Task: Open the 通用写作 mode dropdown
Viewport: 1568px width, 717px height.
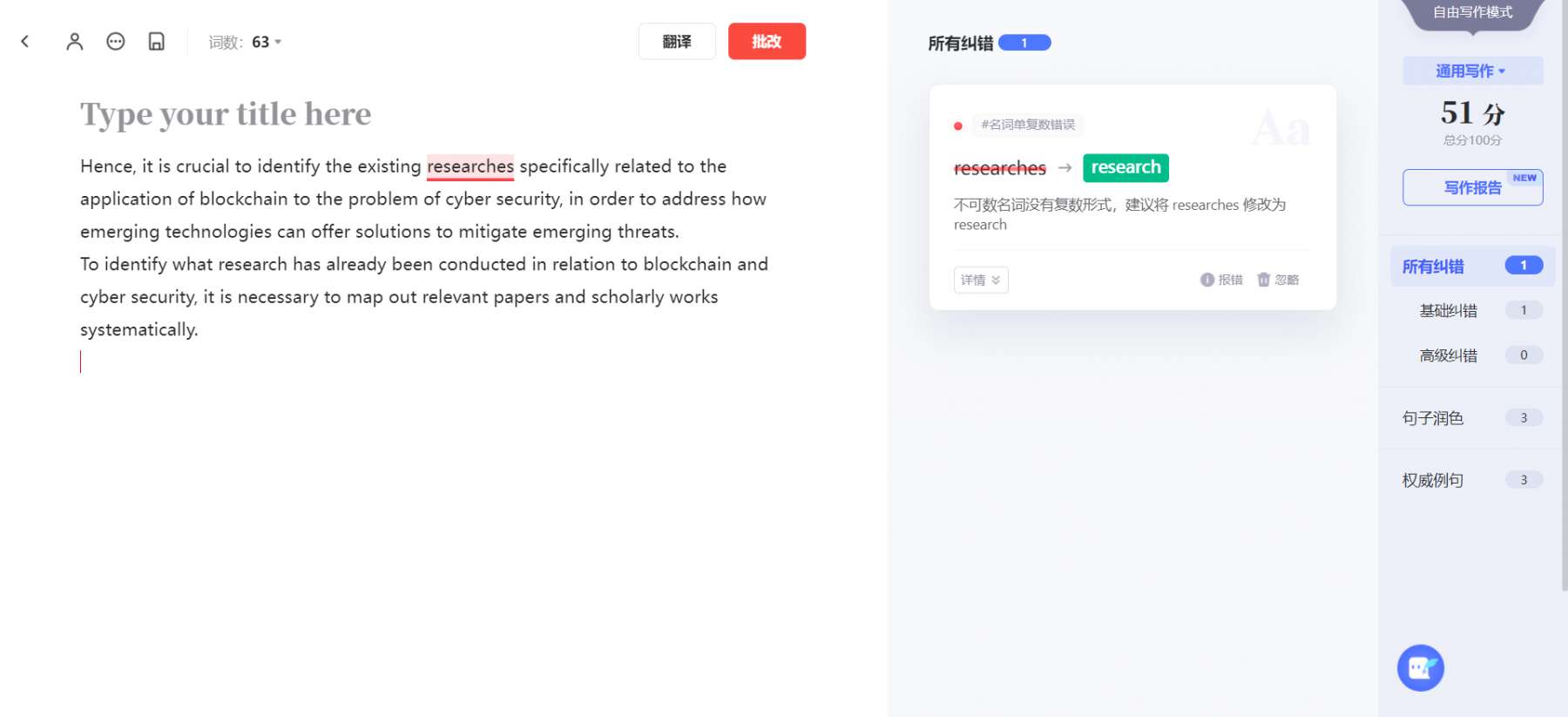Action: click(x=1473, y=71)
